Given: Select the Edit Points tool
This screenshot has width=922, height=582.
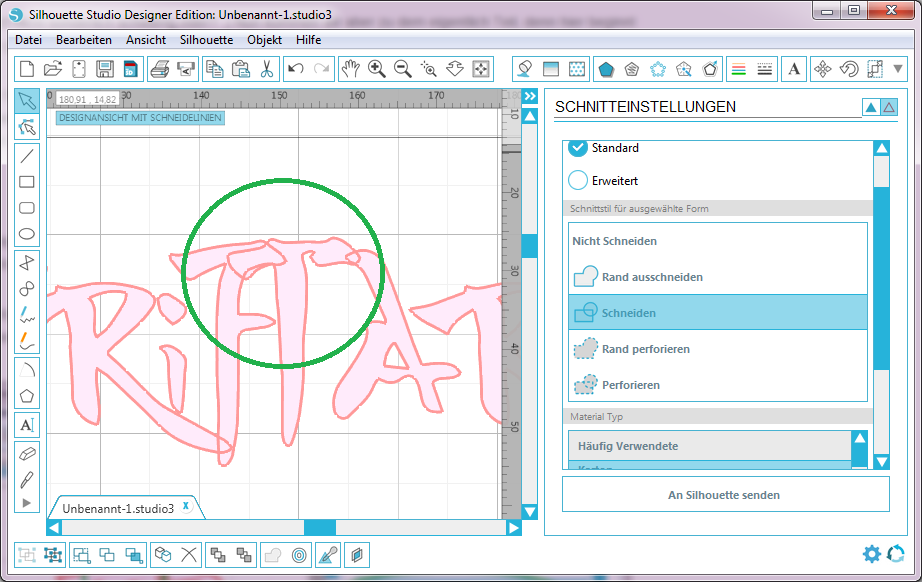Looking at the screenshot, I should pos(27,127).
